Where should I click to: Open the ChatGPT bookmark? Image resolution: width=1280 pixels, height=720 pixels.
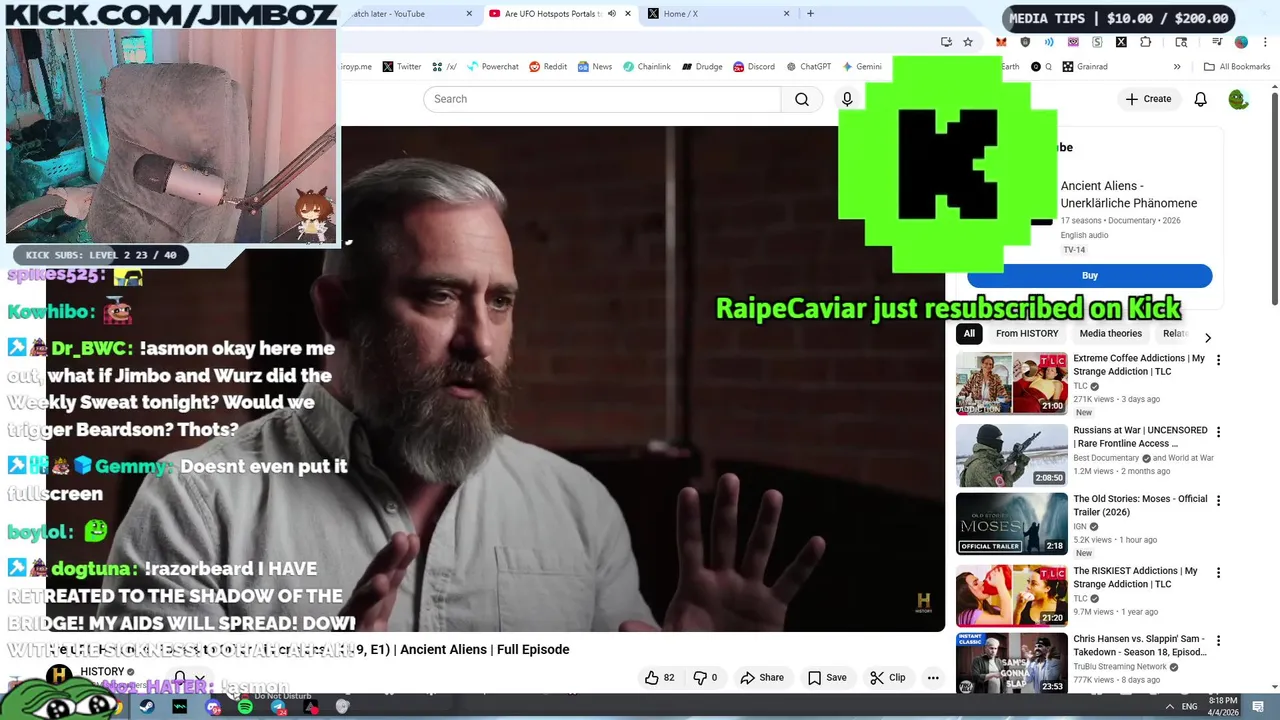click(808, 67)
